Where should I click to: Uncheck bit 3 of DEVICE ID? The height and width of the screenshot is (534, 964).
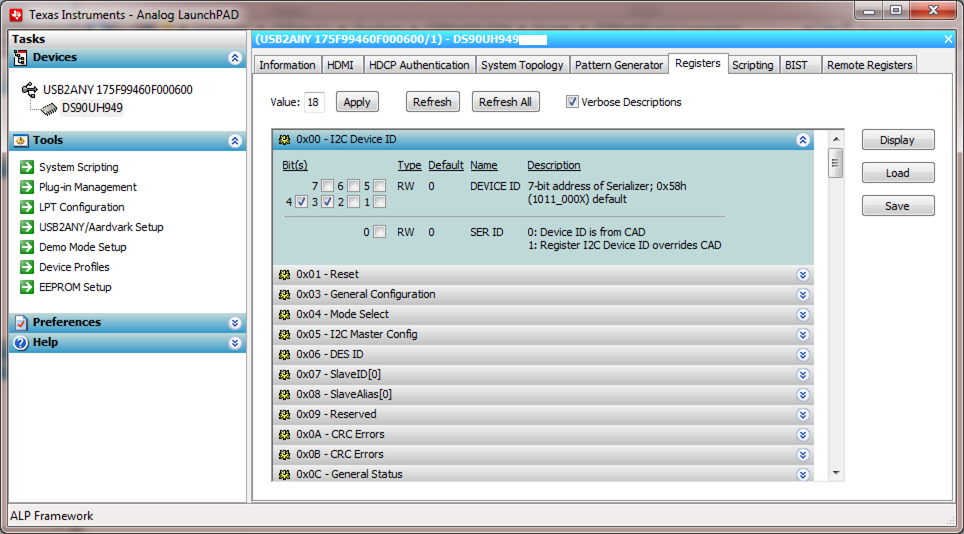[328, 202]
